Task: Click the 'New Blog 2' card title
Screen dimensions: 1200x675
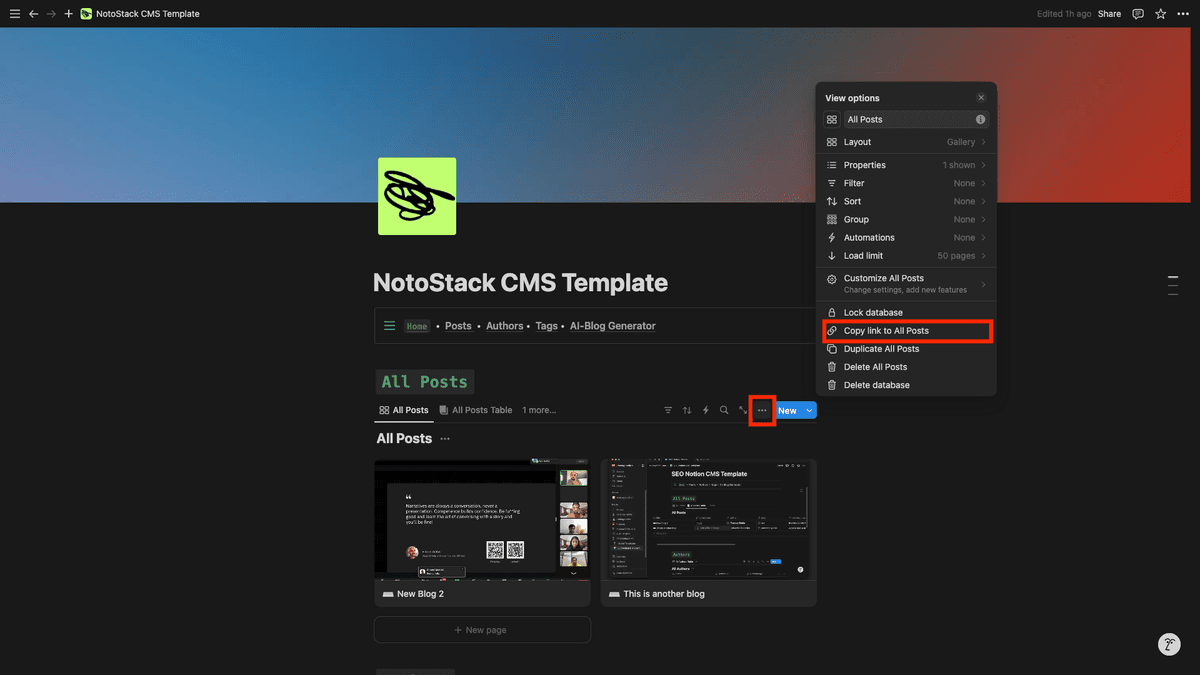Action: [420, 594]
